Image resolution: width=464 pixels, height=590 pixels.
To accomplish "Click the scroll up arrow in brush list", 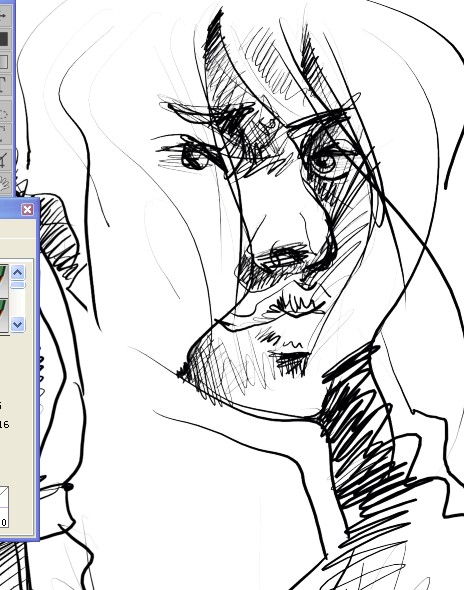I will (18, 272).
